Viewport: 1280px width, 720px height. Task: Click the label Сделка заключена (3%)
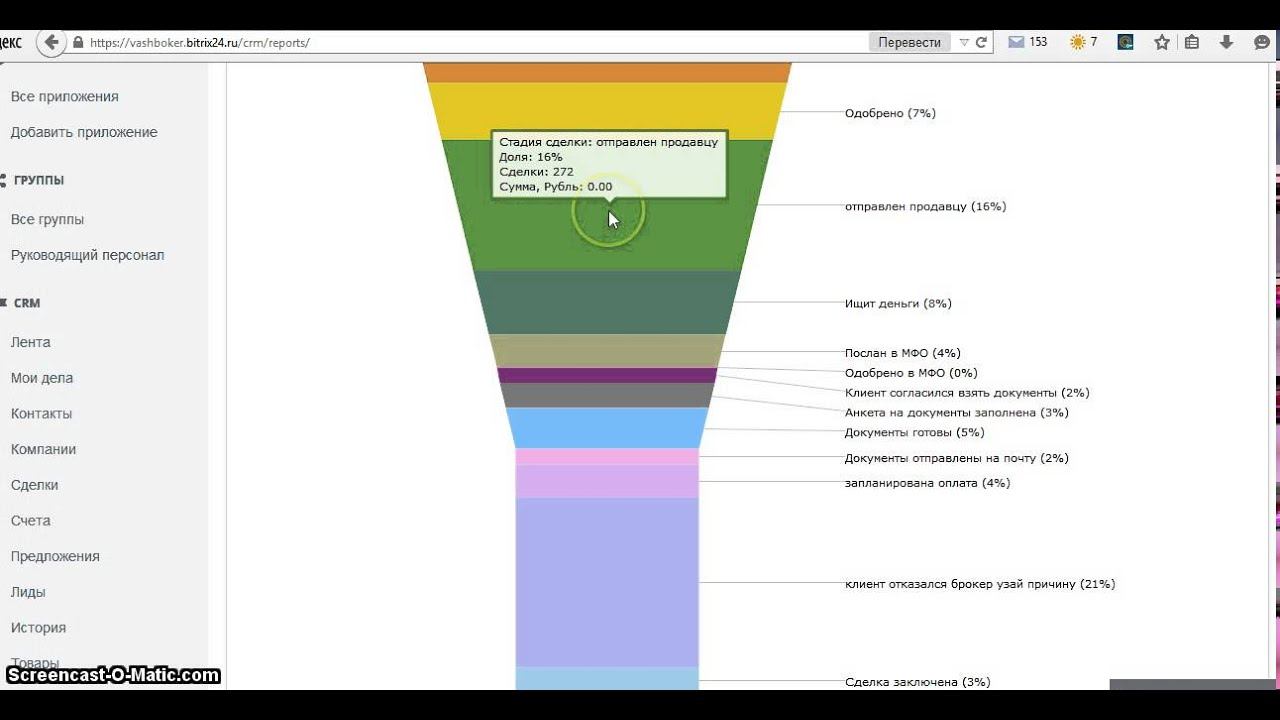coord(917,682)
